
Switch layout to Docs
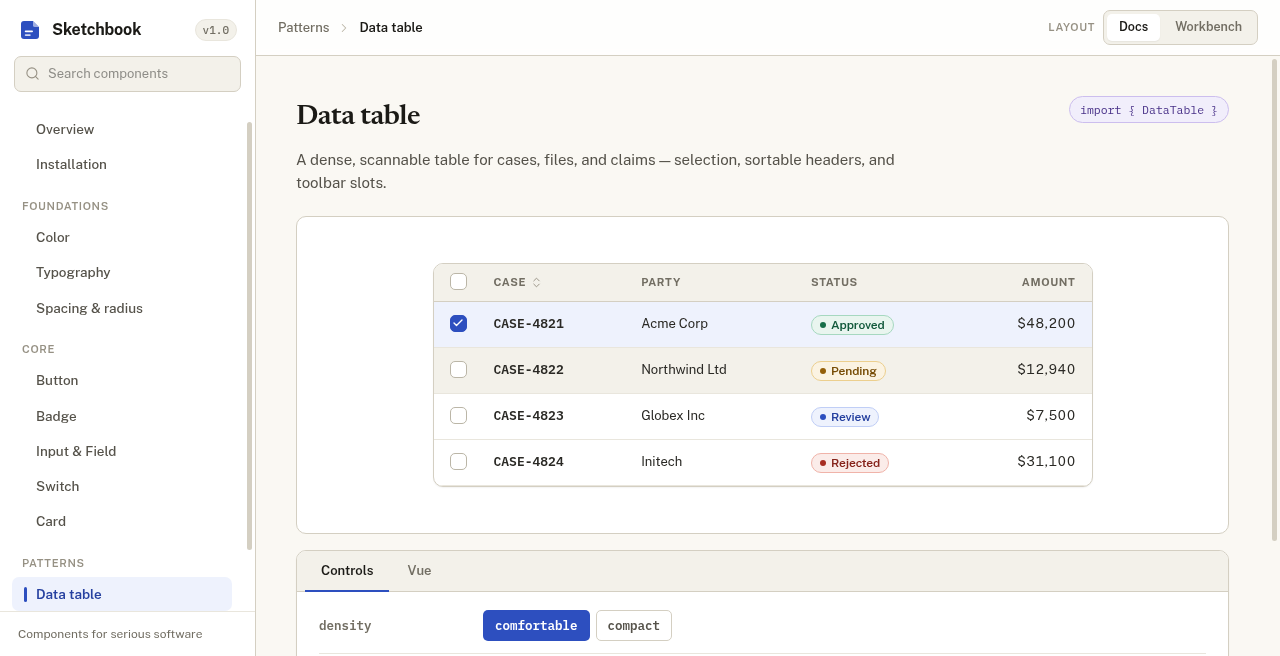point(1133,27)
